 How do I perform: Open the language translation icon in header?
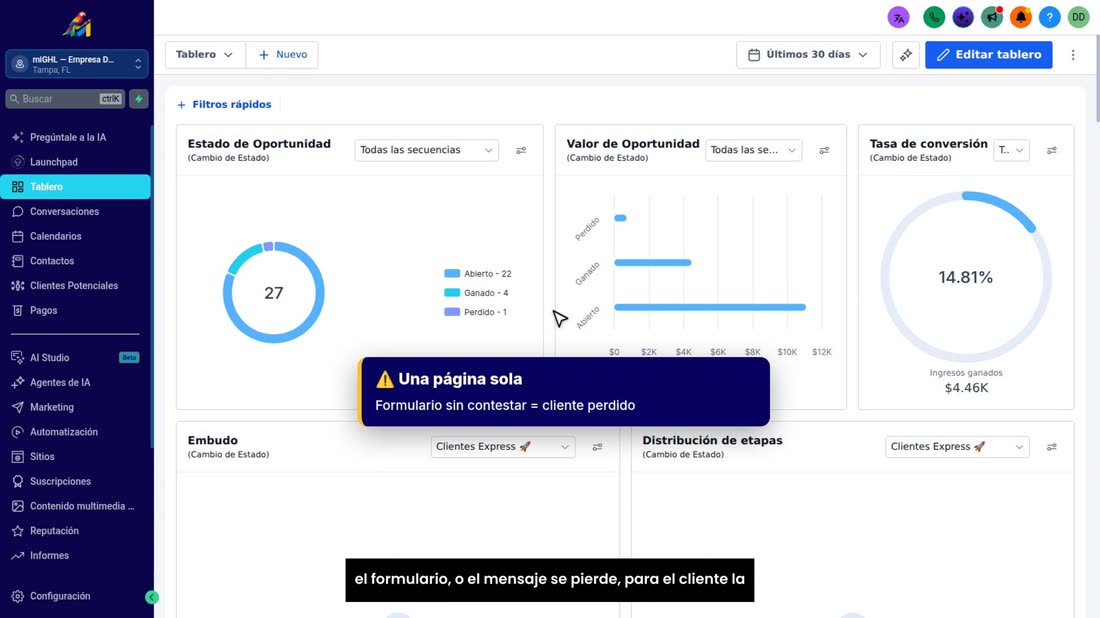click(x=898, y=18)
